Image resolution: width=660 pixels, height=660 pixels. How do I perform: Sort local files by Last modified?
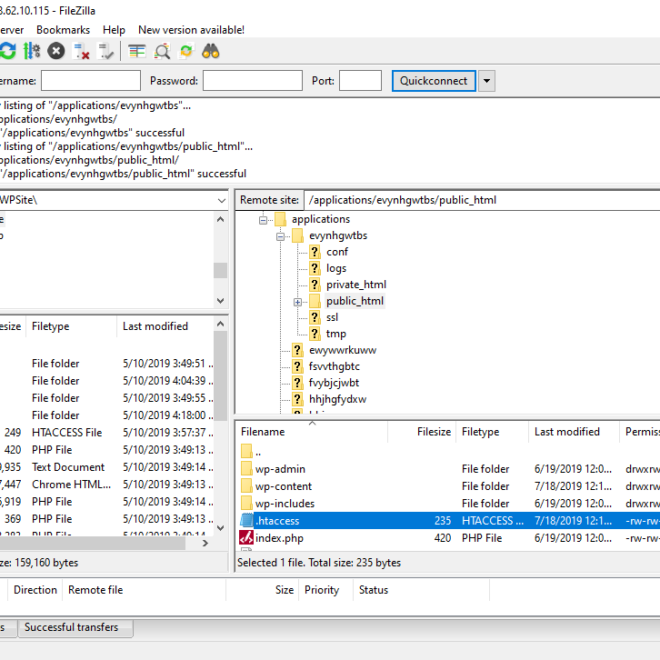click(165, 326)
